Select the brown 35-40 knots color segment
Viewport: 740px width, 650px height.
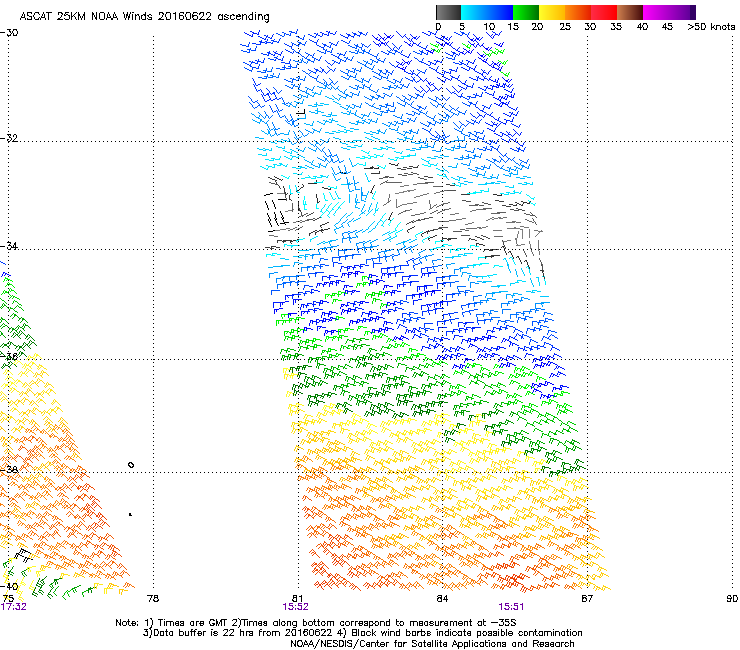point(630,12)
